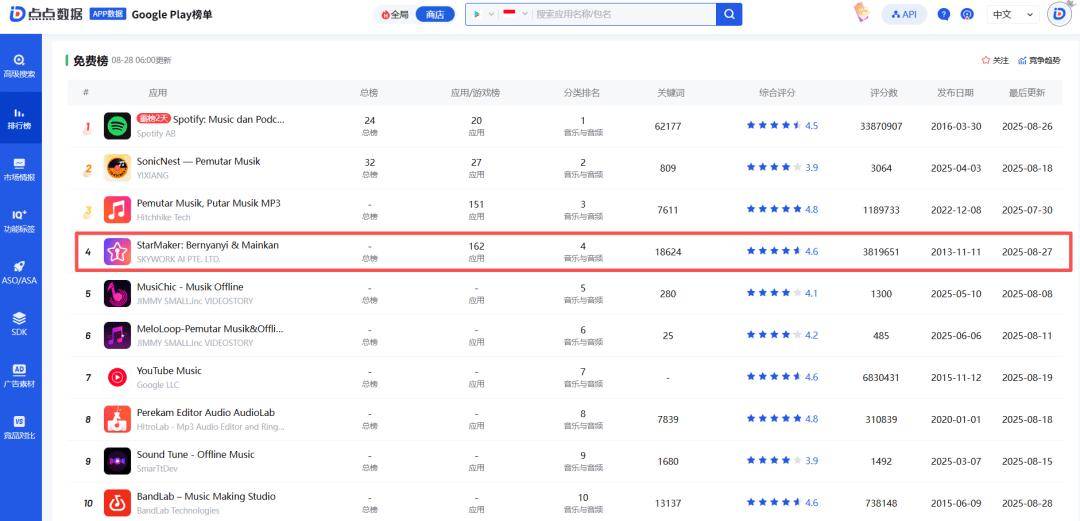Click the 点点数据 logo

point(47,14)
